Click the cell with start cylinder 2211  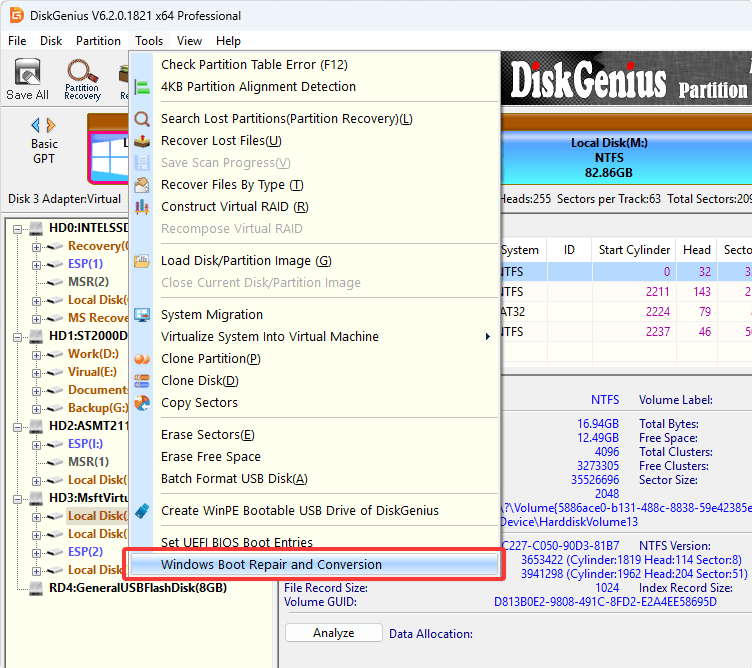[x=634, y=292]
